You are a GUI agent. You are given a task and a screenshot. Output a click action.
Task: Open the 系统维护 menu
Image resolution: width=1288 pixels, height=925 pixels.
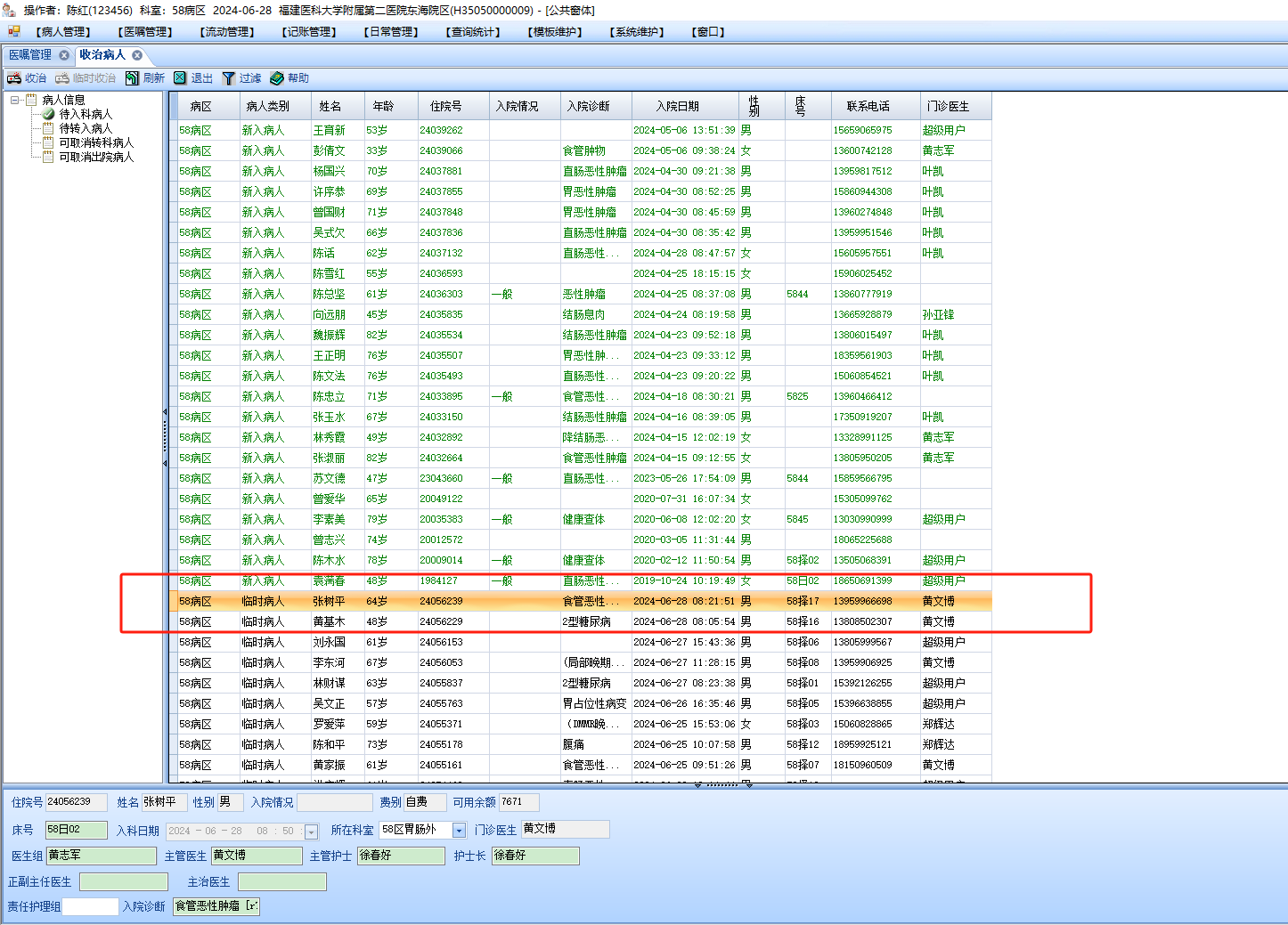point(636,32)
